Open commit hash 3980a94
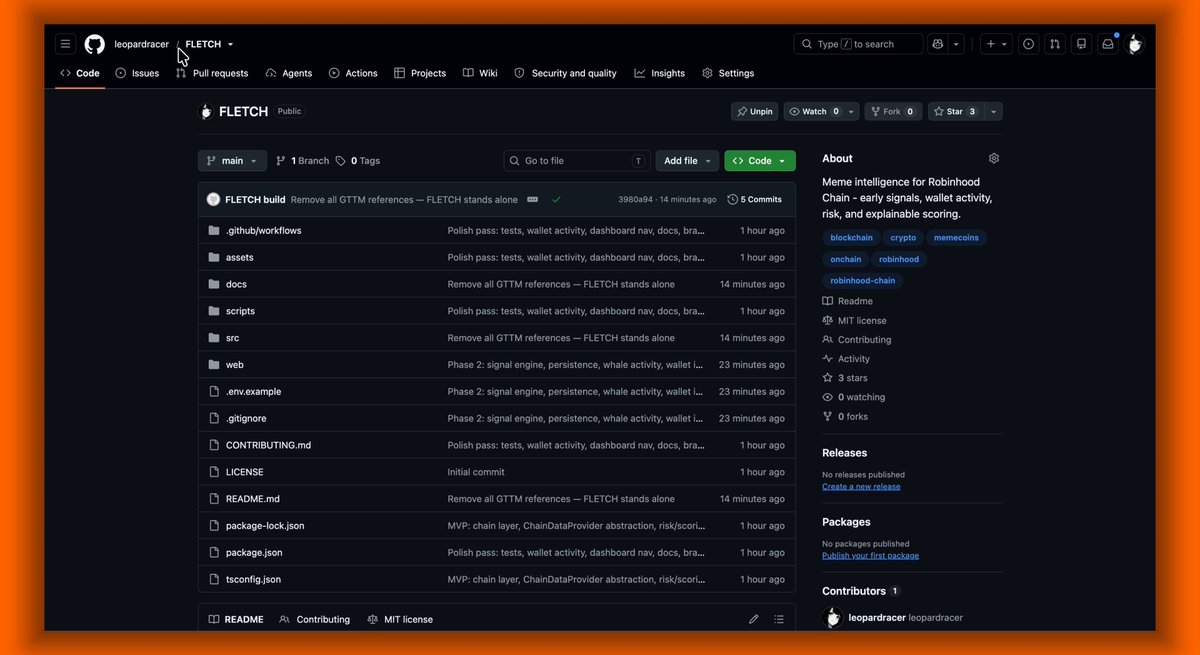The width and height of the screenshot is (1200, 655). point(636,200)
